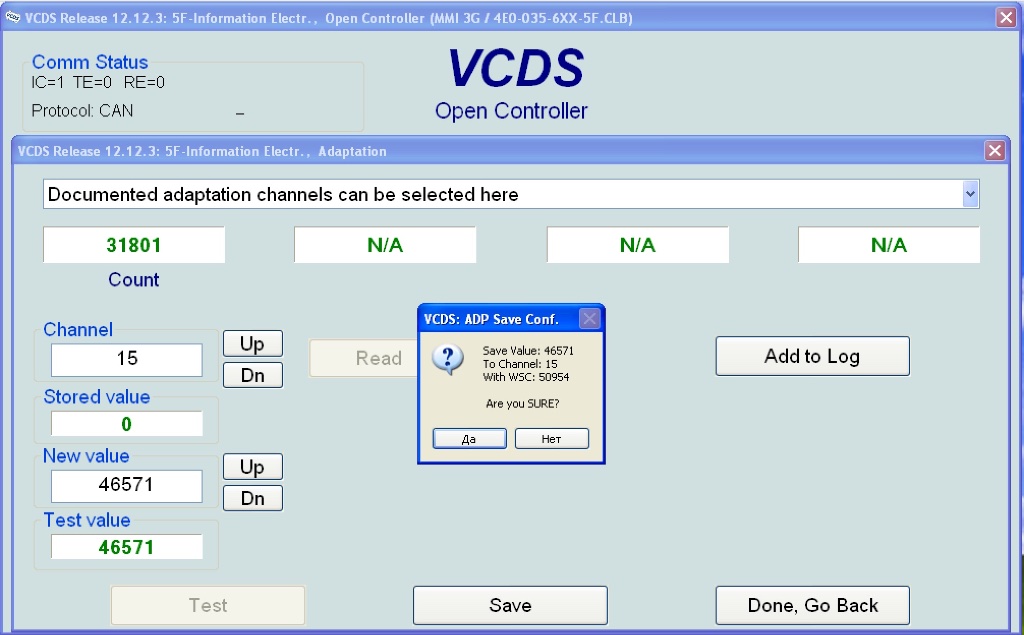Click the dropdown arrow for adaptation channels
Image resolution: width=1024 pixels, height=635 pixels.
(x=969, y=194)
